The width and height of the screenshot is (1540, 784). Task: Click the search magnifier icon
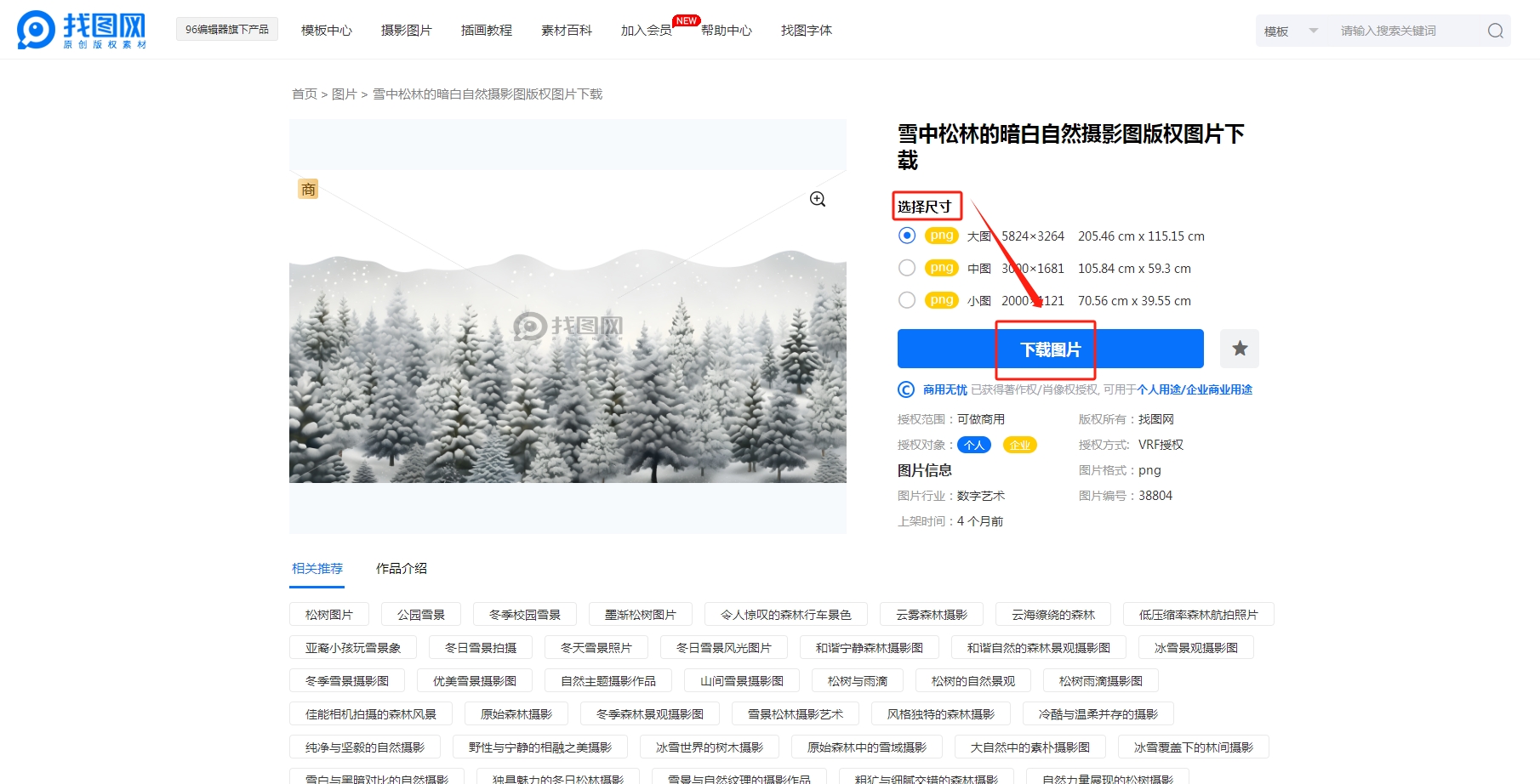1495,31
